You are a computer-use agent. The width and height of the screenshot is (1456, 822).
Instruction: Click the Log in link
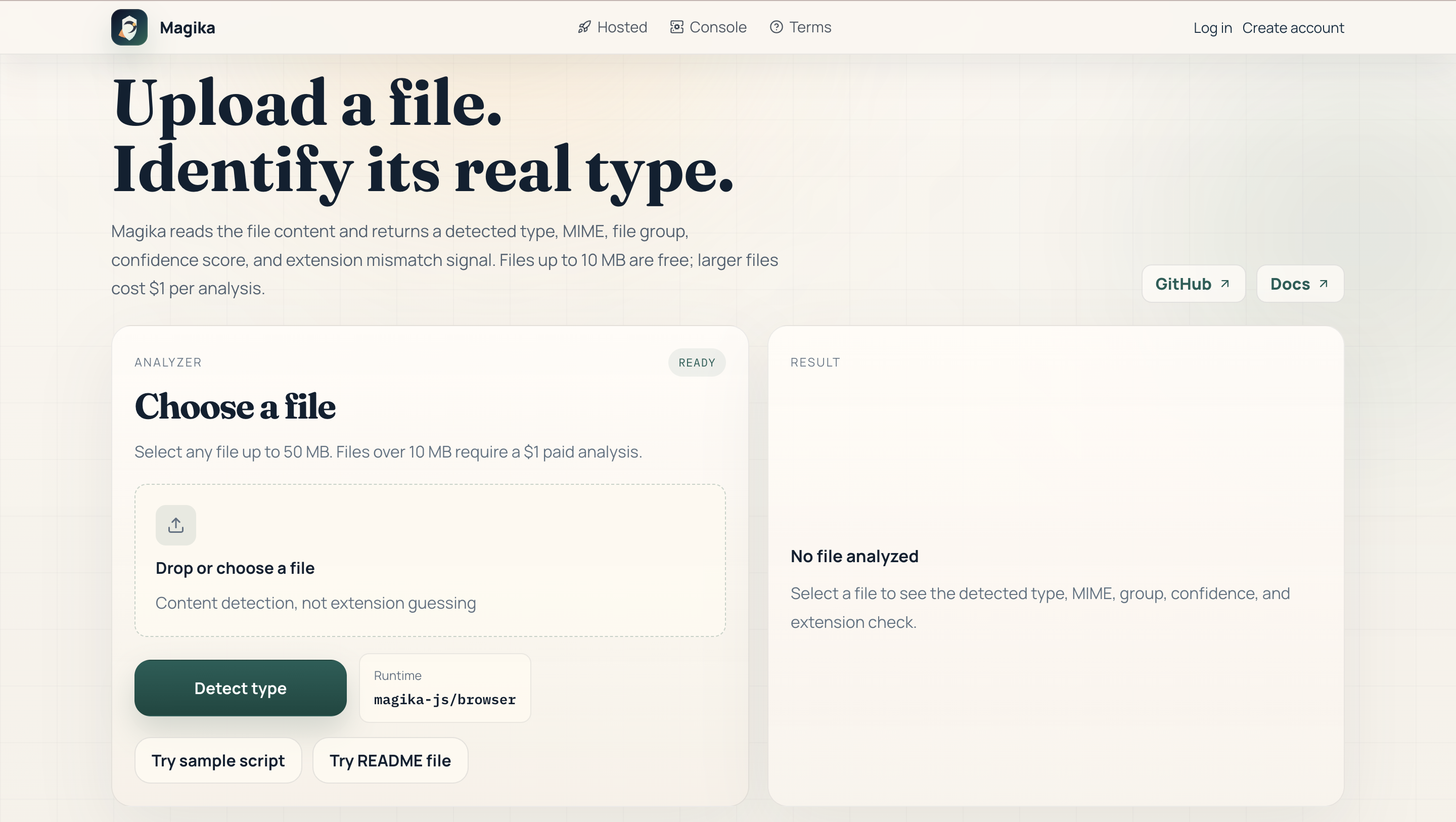pyautogui.click(x=1212, y=28)
